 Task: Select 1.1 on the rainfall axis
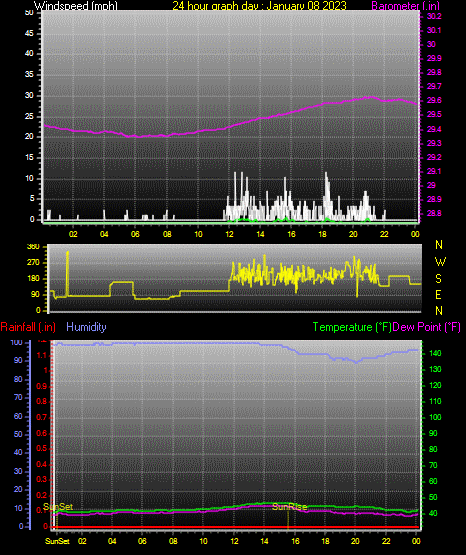[x=42, y=355]
